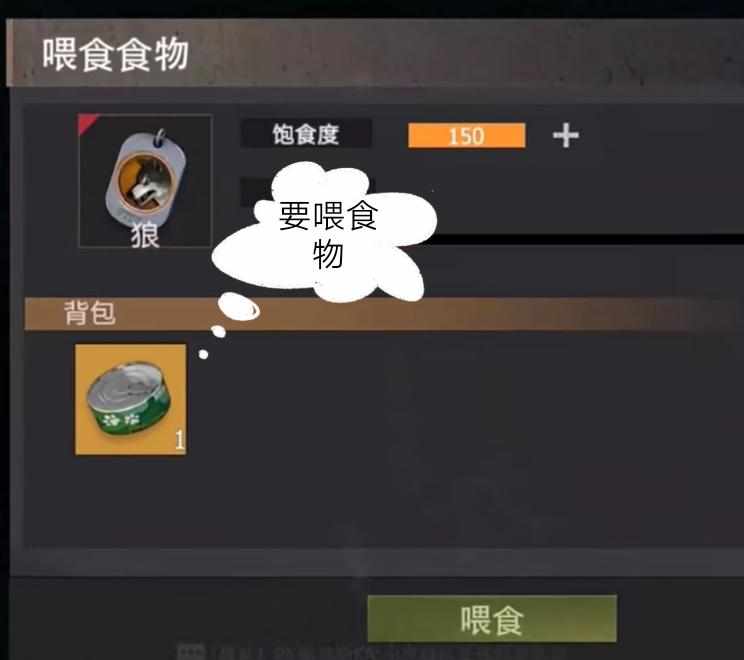The width and height of the screenshot is (744, 660).
Task: Click the quantity number 1 on canned food
Action: point(179,440)
